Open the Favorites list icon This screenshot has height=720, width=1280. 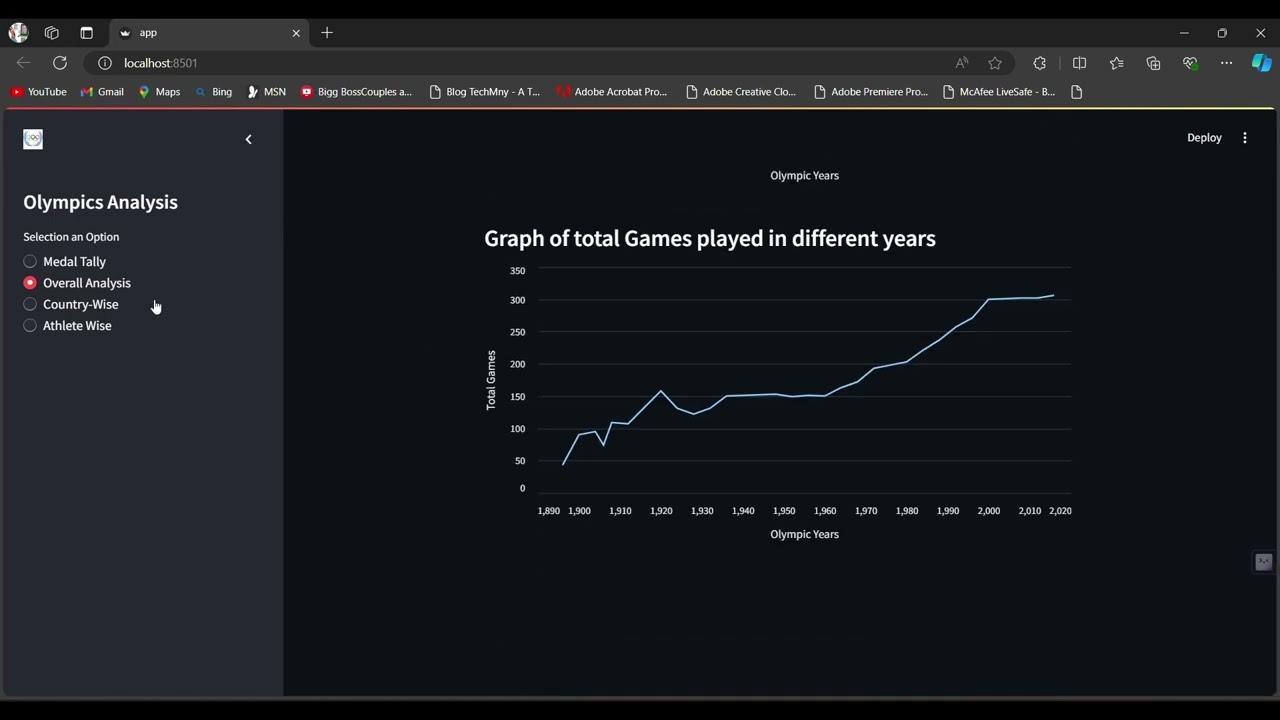click(1117, 63)
